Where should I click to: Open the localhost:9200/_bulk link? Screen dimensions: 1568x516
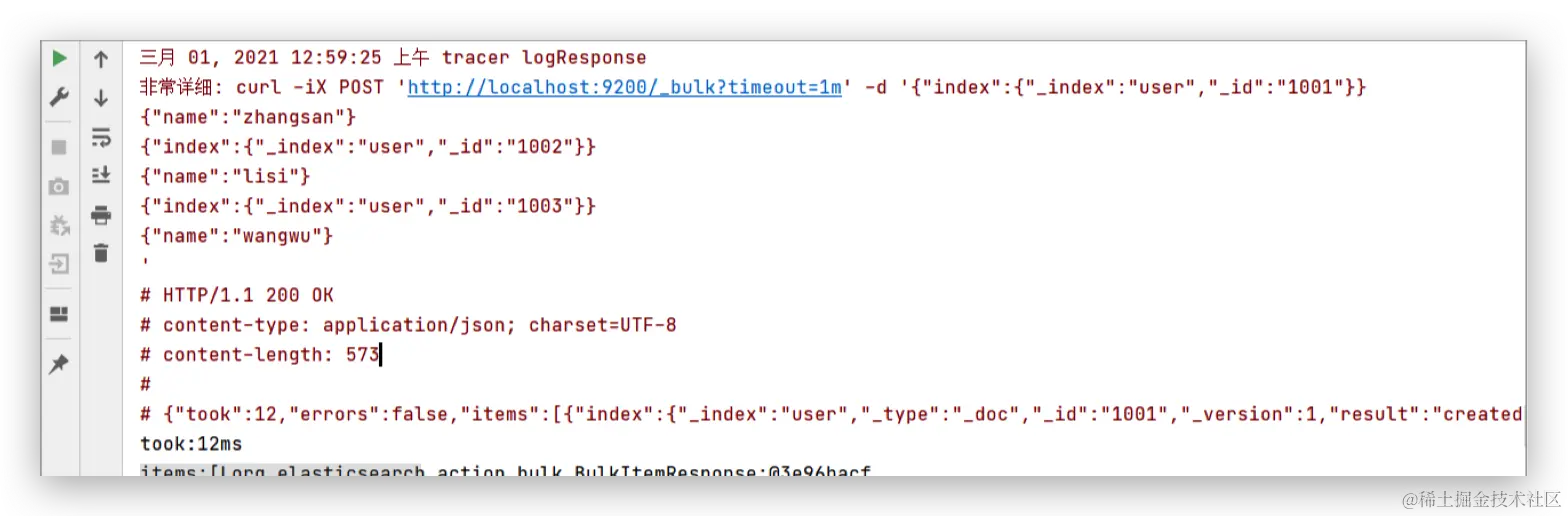point(625,87)
